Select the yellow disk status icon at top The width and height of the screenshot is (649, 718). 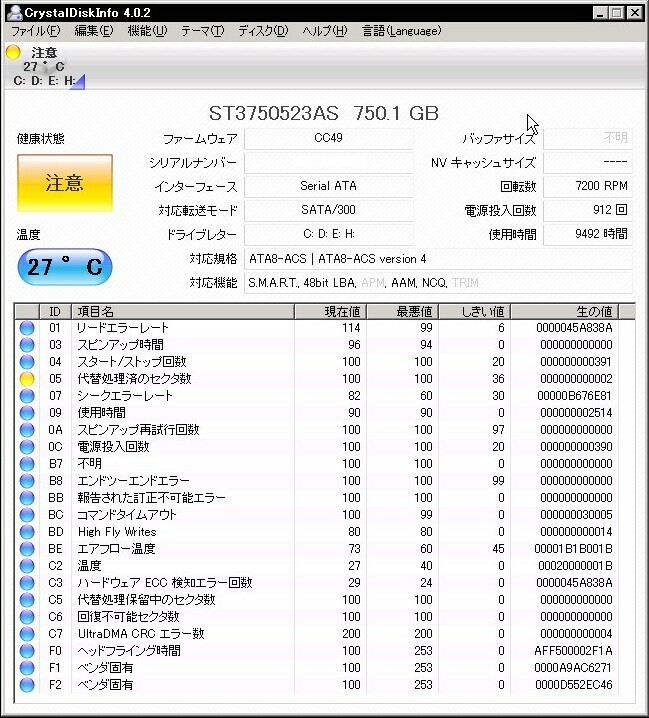pyautogui.click(x=13, y=52)
